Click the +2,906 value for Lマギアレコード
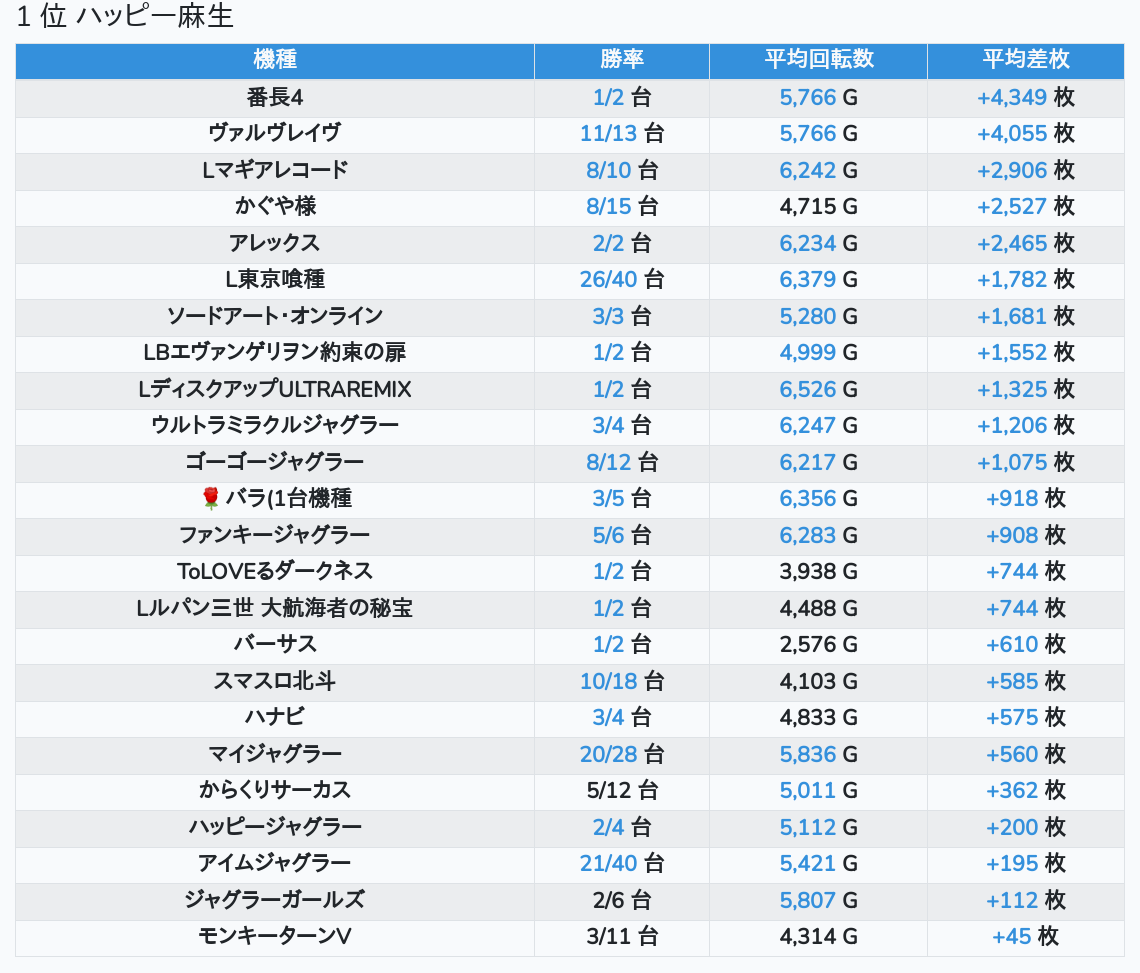The width and height of the screenshot is (1140, 973). pyautogui.click(x=1011, y=170)
